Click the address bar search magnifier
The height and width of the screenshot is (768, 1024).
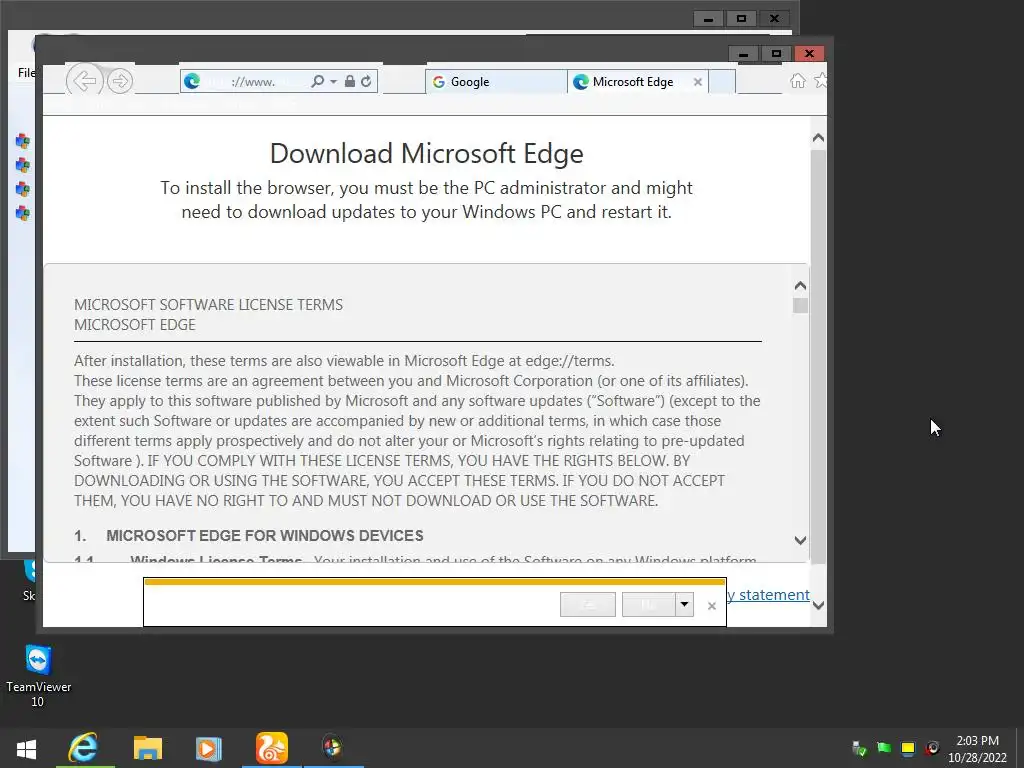(x=317, y=81)
